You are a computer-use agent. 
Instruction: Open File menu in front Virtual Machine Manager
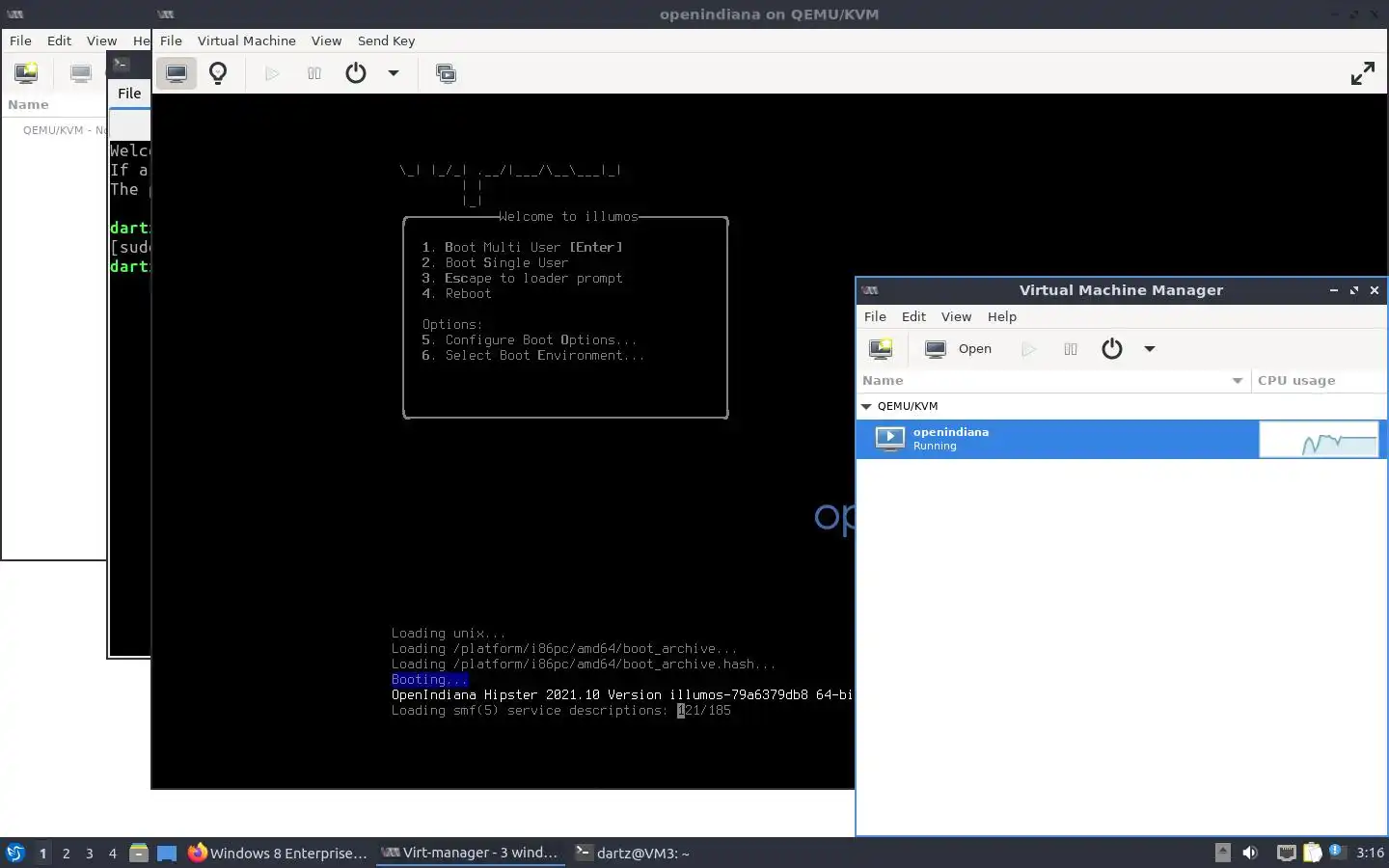click(x=875, y=316)
